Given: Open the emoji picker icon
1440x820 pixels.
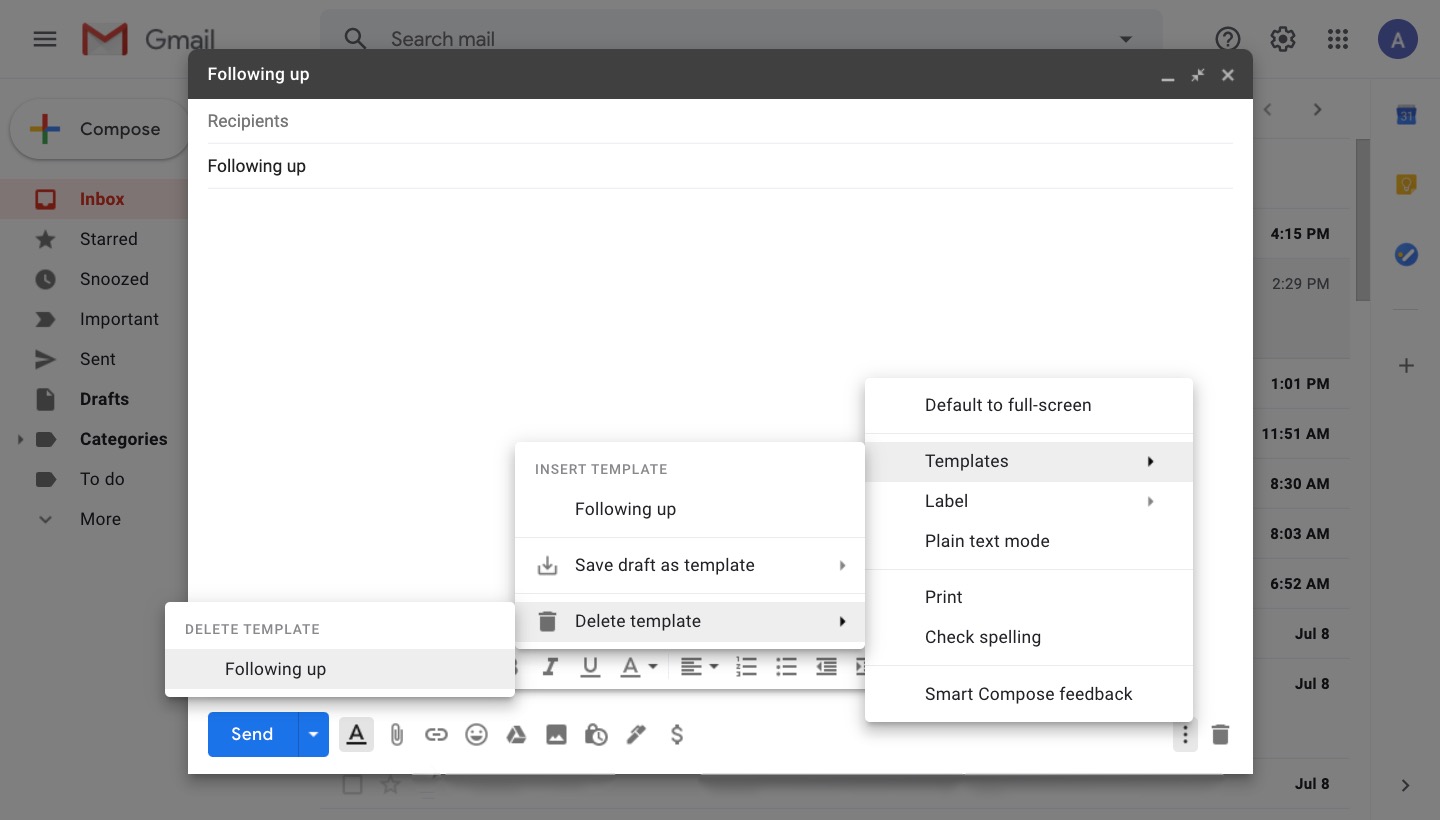Looking at the screenshot, I should [476, 735].
